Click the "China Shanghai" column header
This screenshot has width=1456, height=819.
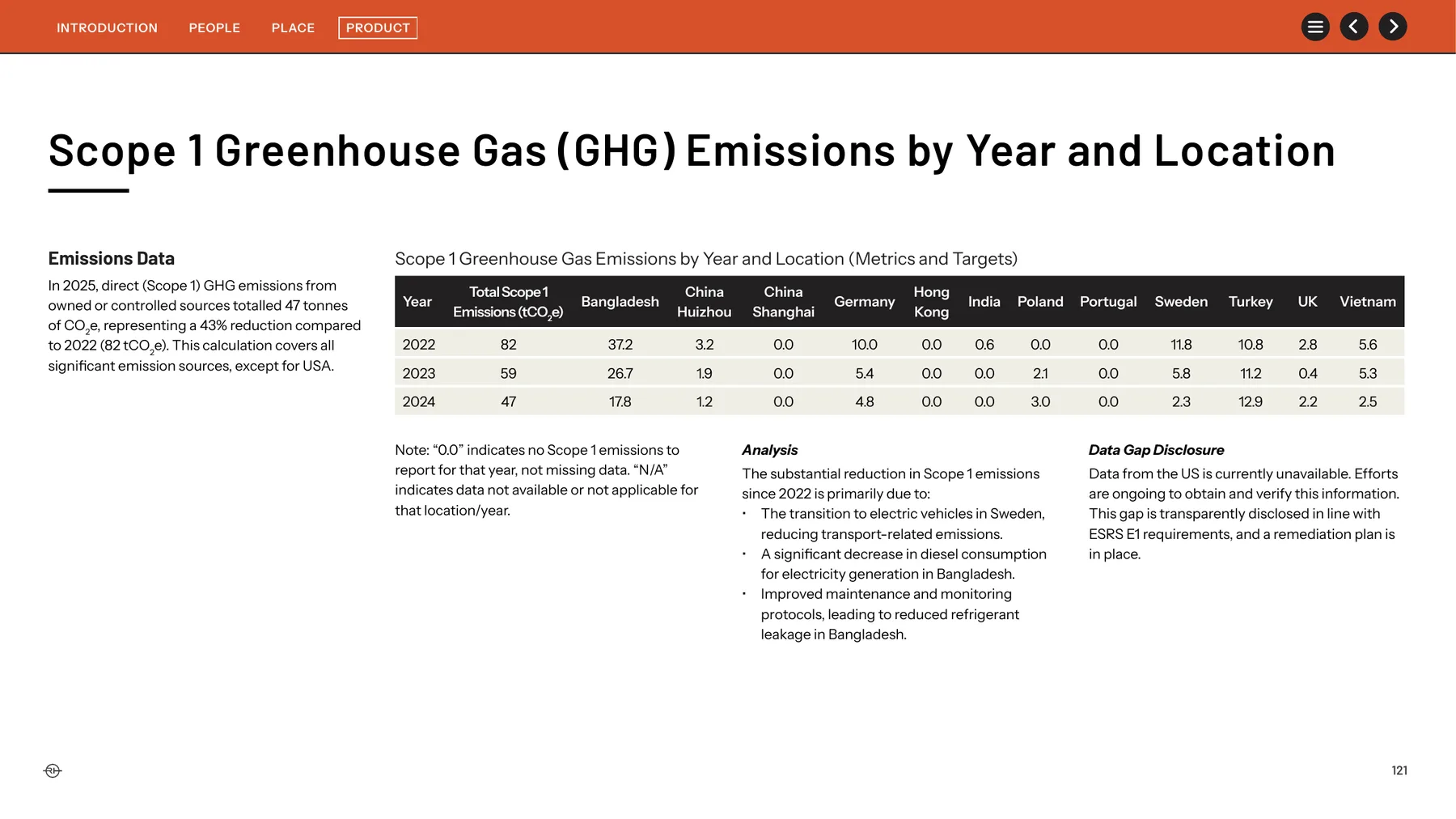(784, 302)
